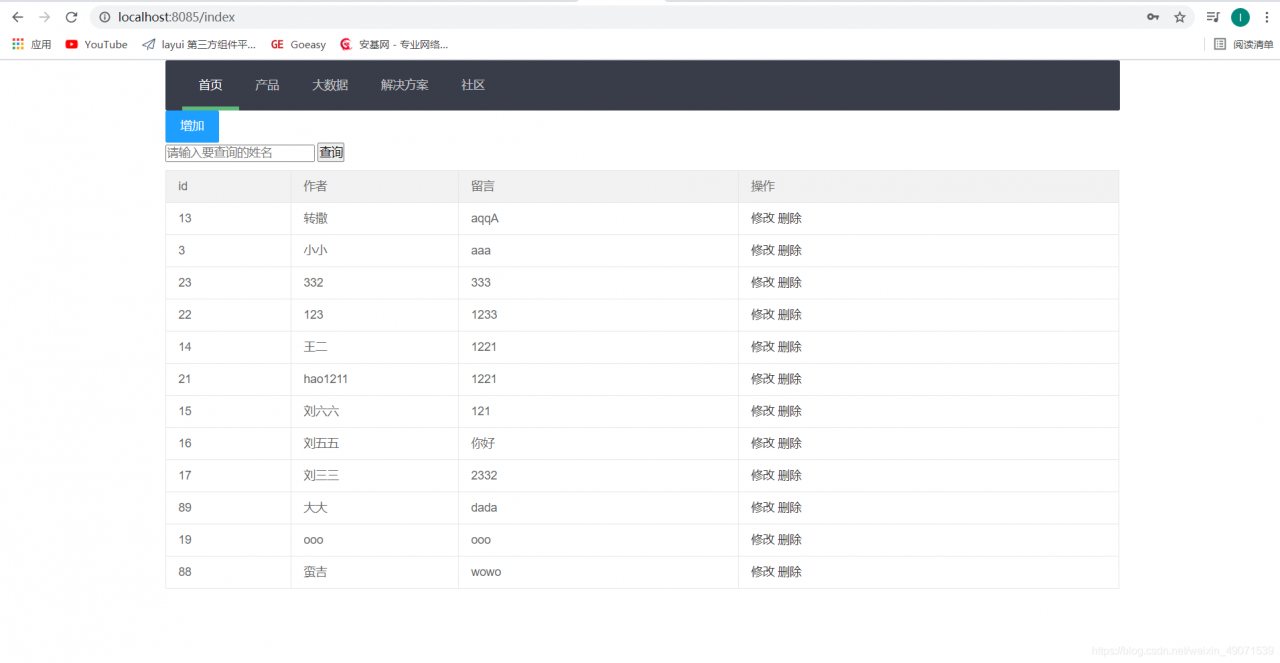Click 删除 in the 蛮吉 row
The width and height of the screenshot is (1280, 663).
click(x=790, y=571)
